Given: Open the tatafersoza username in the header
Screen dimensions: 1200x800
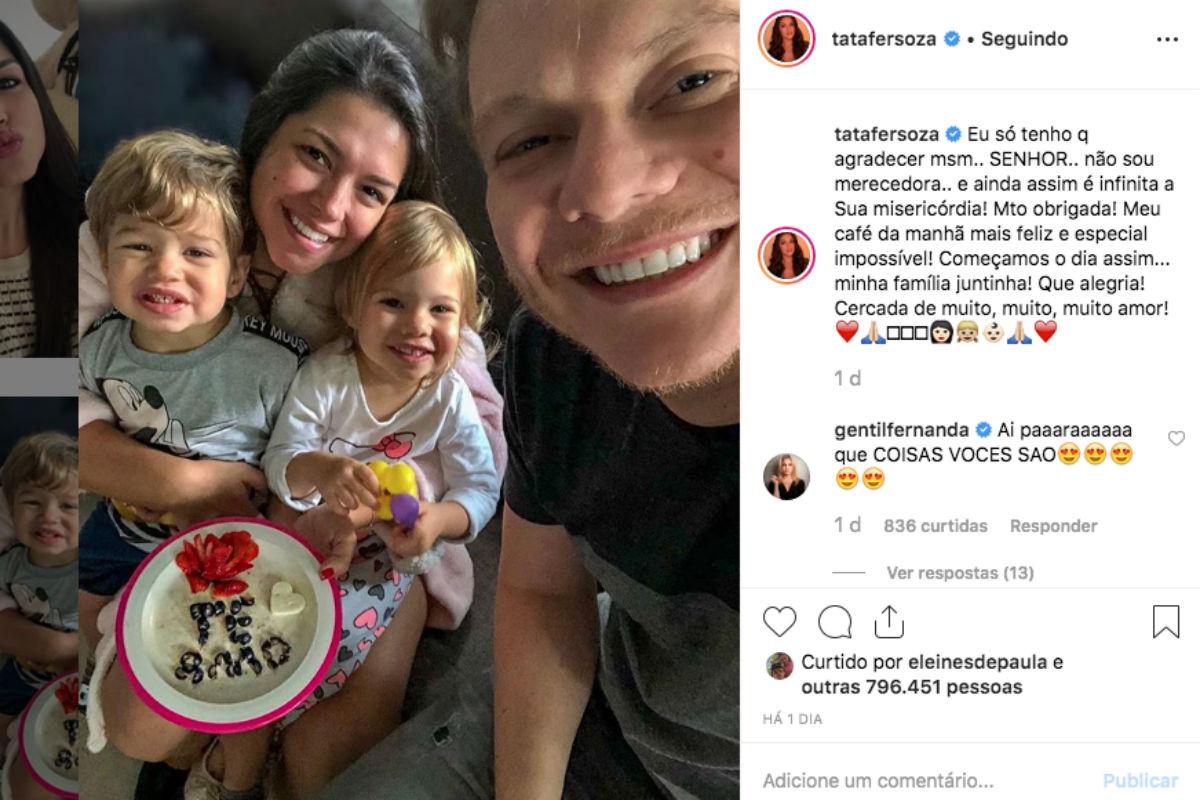Looking at the screenshot, I should 884,39.
